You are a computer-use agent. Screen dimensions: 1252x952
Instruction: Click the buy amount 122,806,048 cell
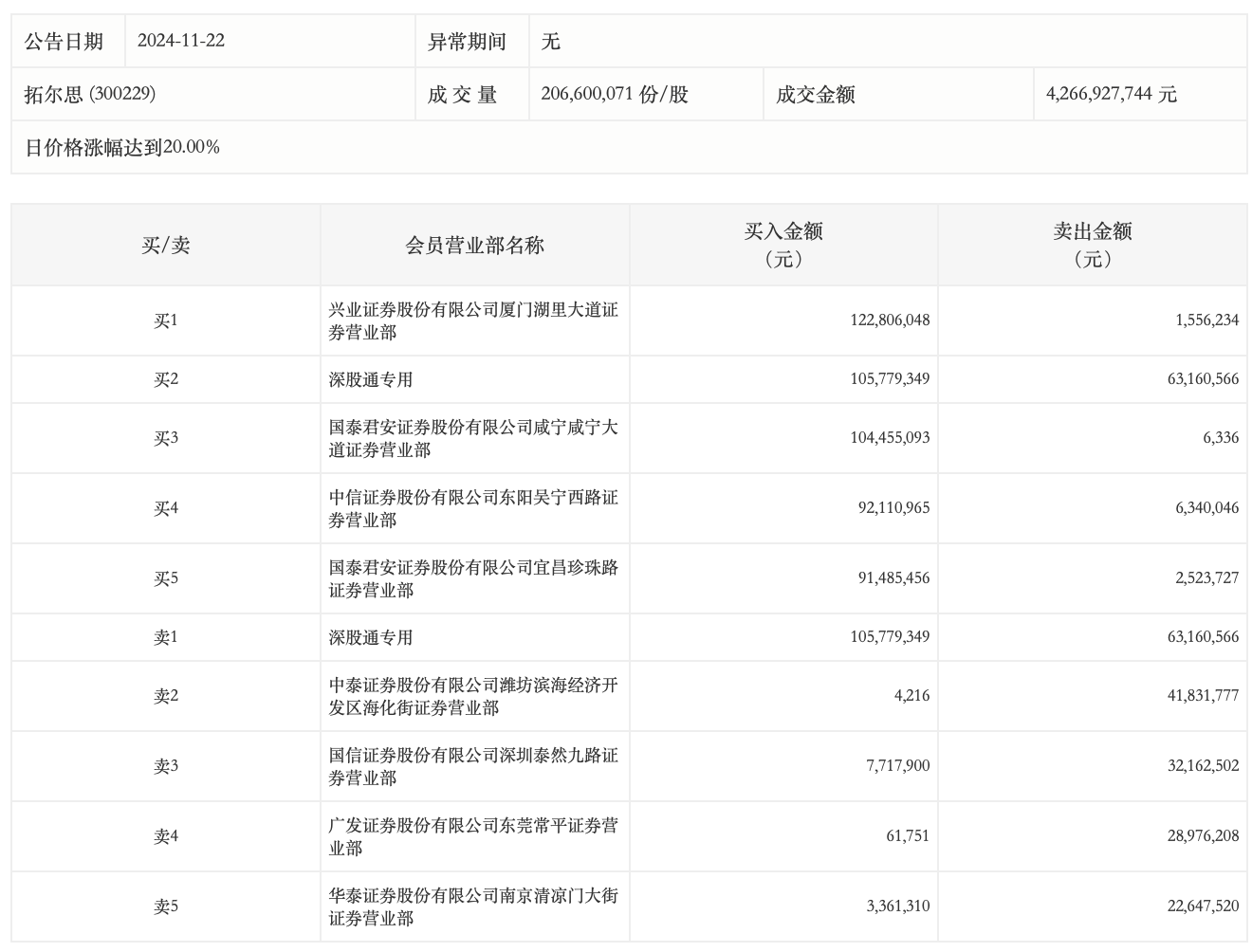(x=889, y=320)
